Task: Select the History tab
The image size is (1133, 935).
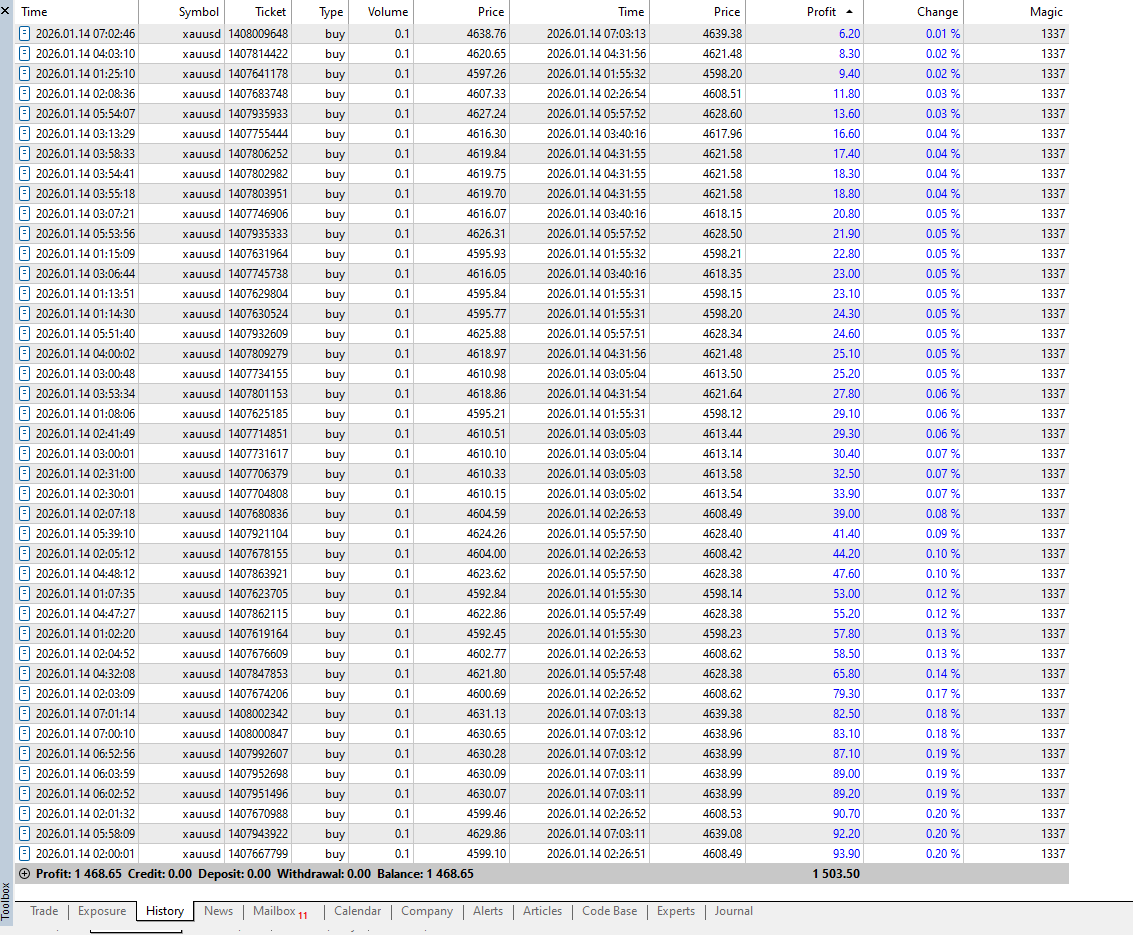Action: pyautogui.click(x=165, y=911)
